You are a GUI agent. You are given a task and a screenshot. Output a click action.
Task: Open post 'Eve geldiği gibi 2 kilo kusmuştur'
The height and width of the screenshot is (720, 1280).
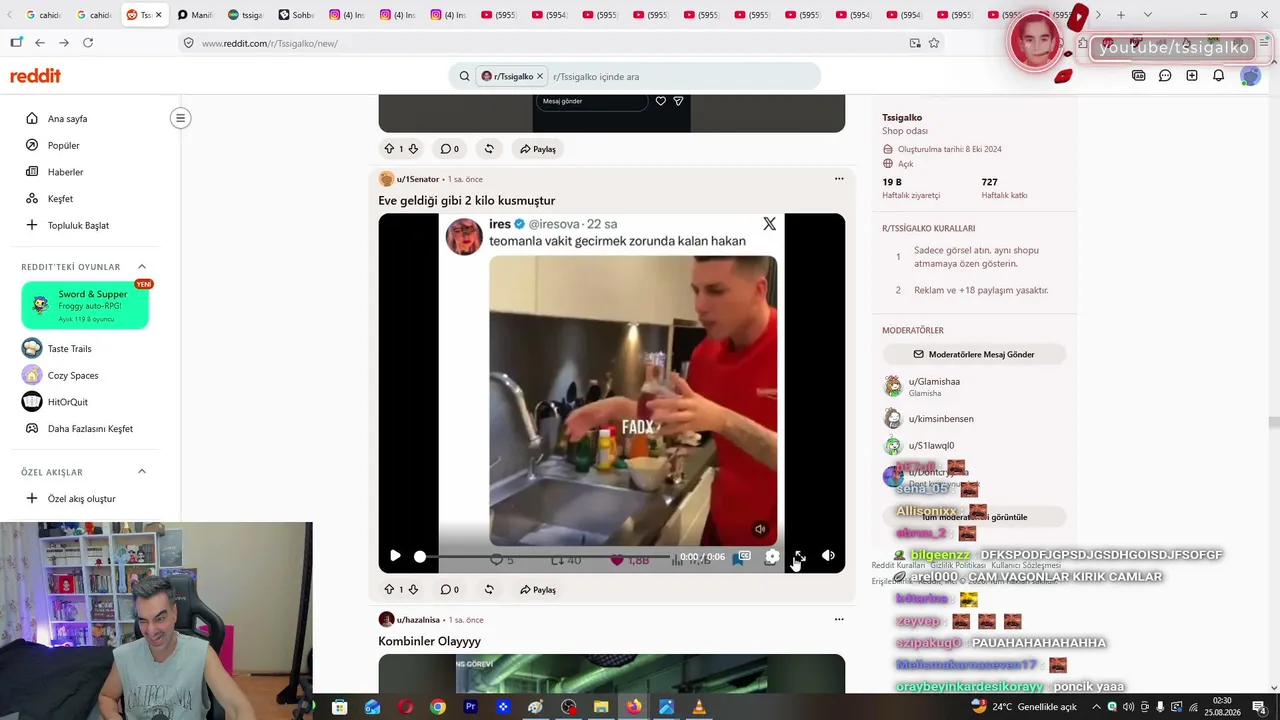[x=467, y=200]
